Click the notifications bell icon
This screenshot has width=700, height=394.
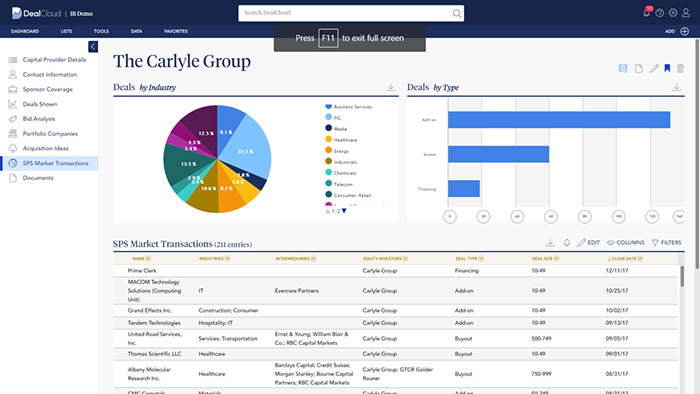(x=646, y=13)
